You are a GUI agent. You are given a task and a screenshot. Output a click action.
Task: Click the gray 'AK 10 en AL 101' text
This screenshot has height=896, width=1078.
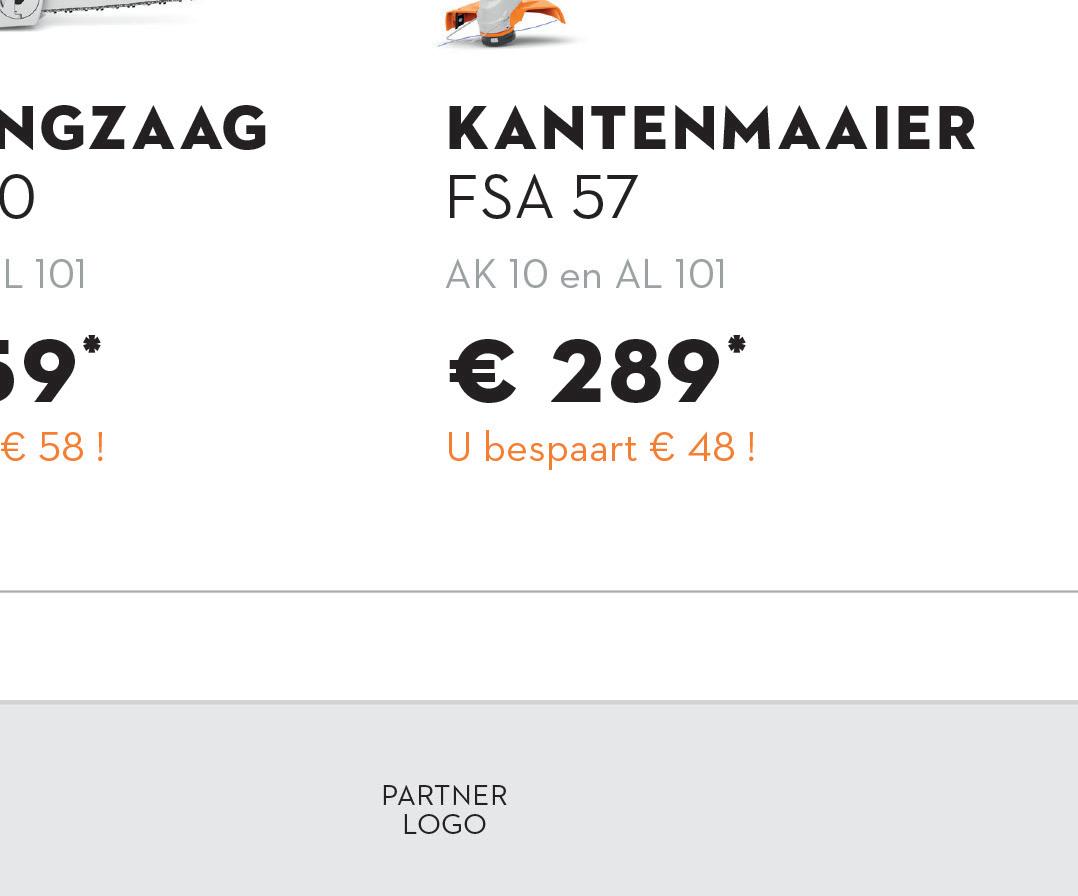tap(585, 275)
